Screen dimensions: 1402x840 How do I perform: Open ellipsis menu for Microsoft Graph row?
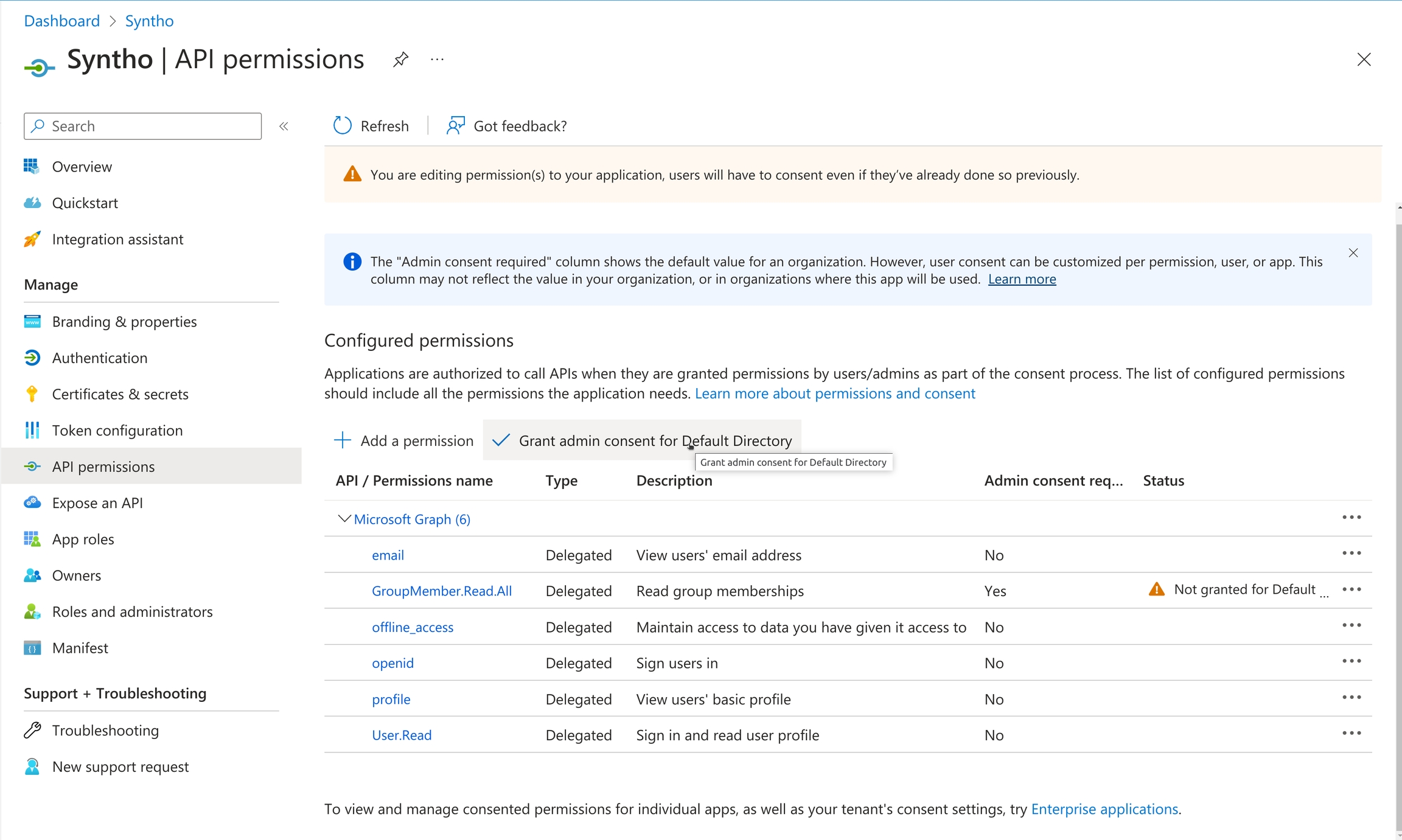point(1351,518)
